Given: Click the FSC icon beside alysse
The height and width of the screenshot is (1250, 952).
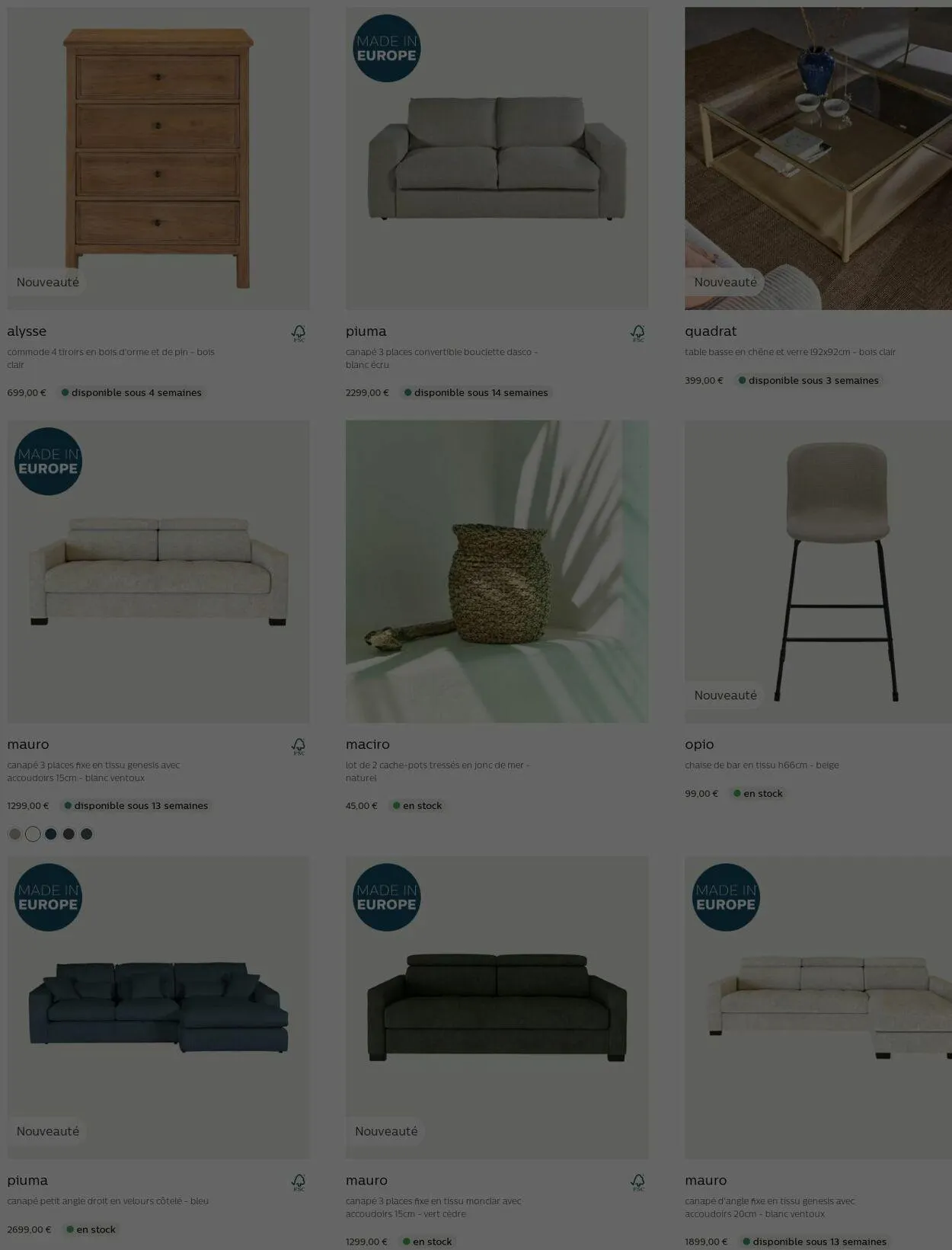Looking at the screenshot, I should 299,333.
